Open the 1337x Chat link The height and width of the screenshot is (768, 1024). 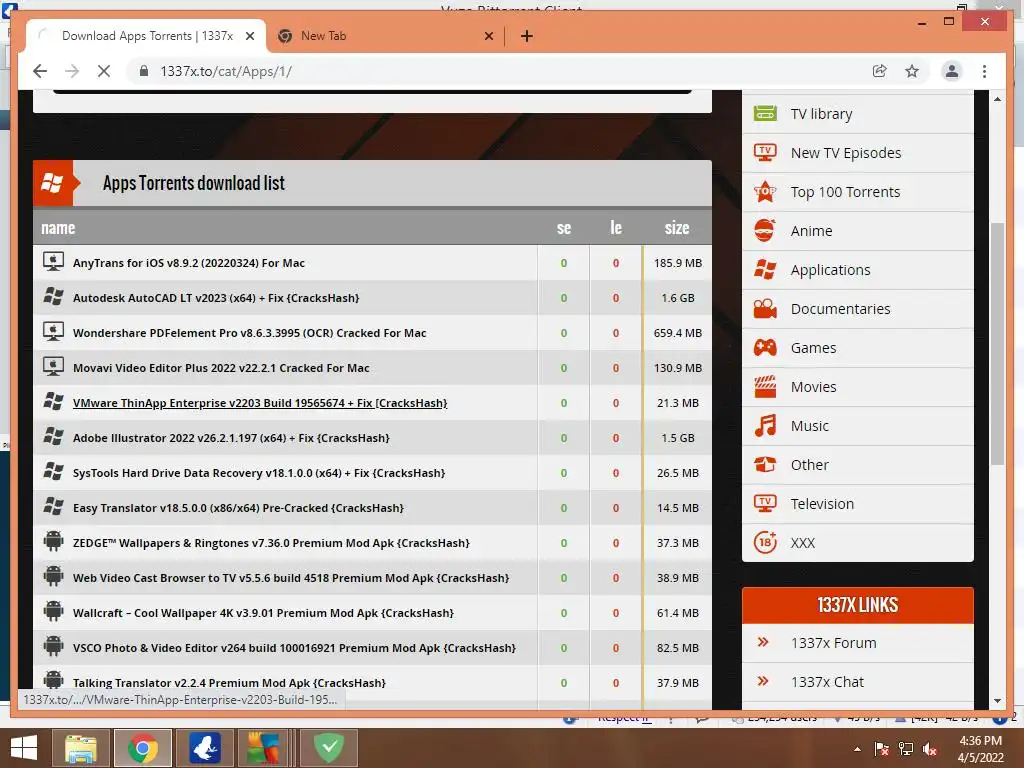point(827,682)
